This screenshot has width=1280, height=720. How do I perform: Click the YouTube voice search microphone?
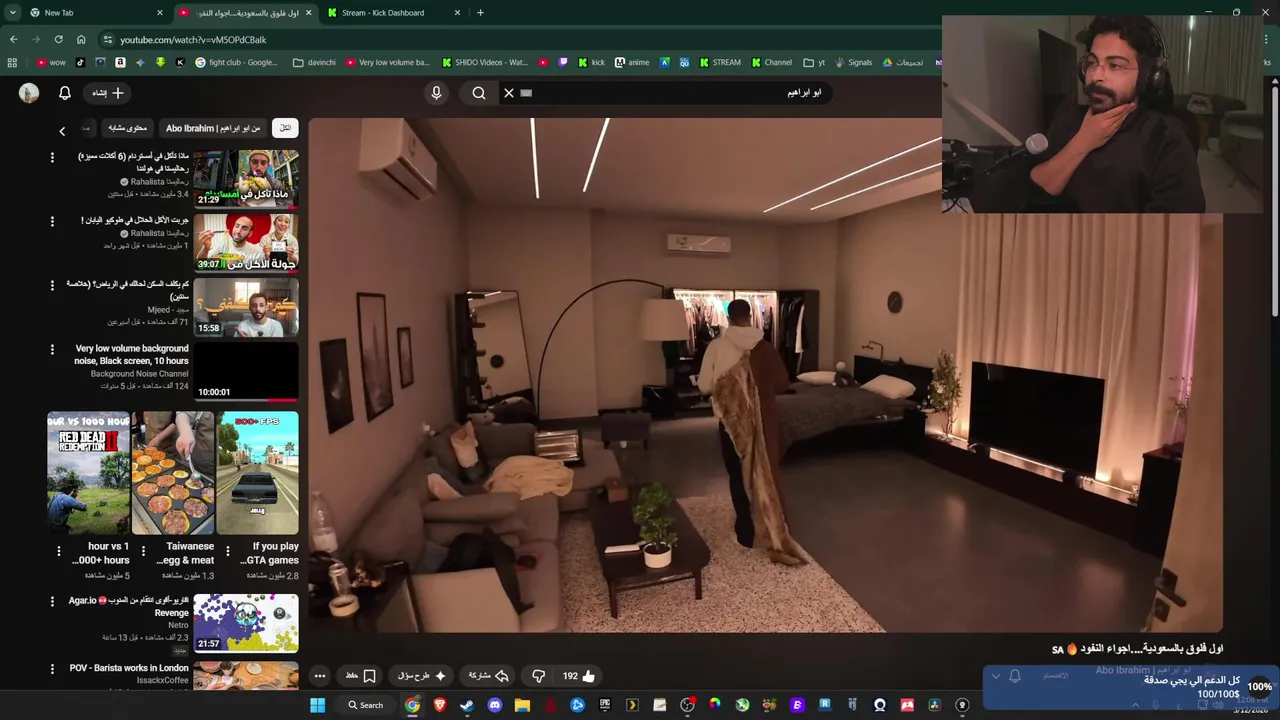click(436, 93)
